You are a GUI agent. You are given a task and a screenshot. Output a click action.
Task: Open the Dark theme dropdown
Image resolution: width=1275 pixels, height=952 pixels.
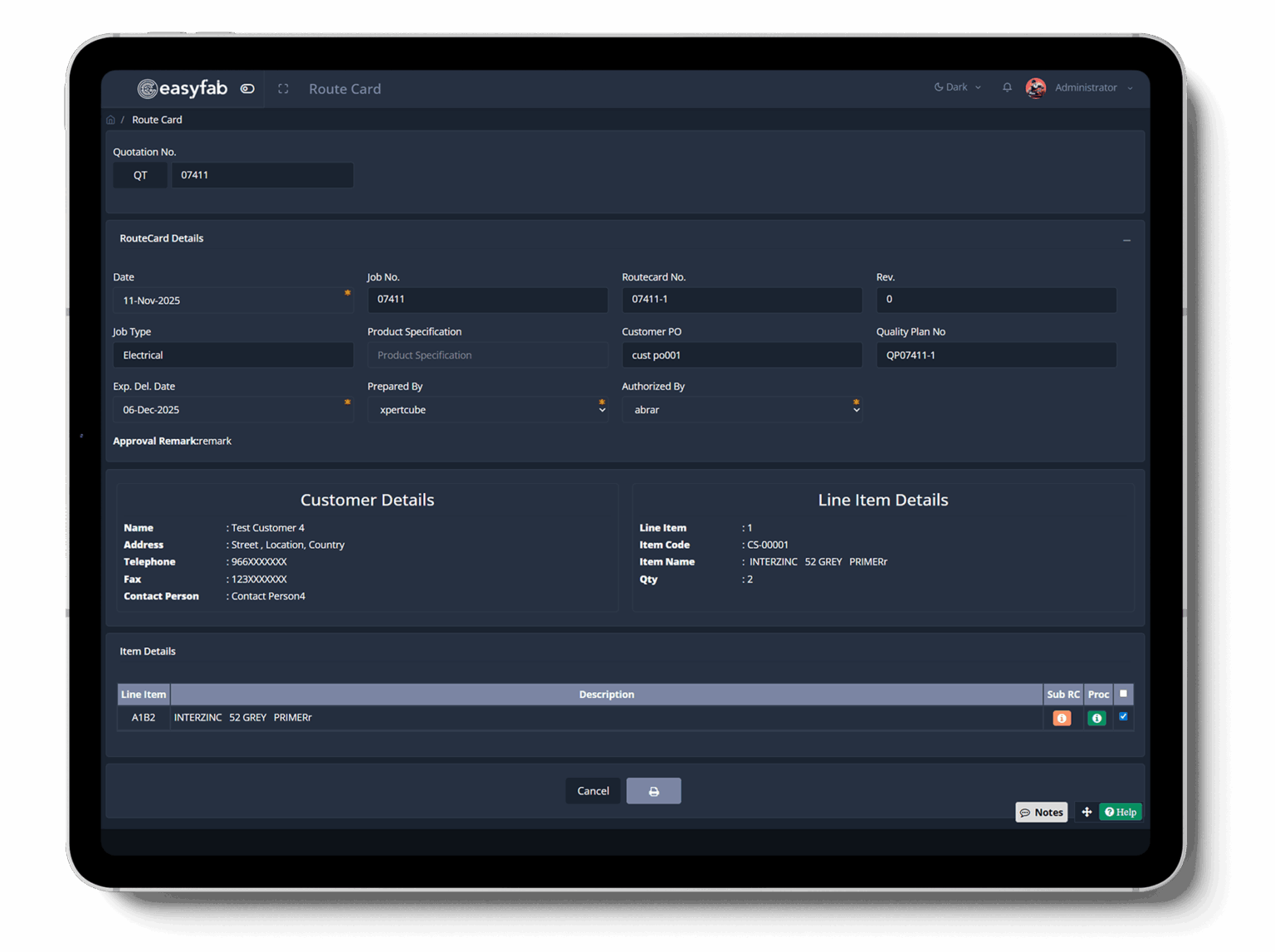point(957,87)
